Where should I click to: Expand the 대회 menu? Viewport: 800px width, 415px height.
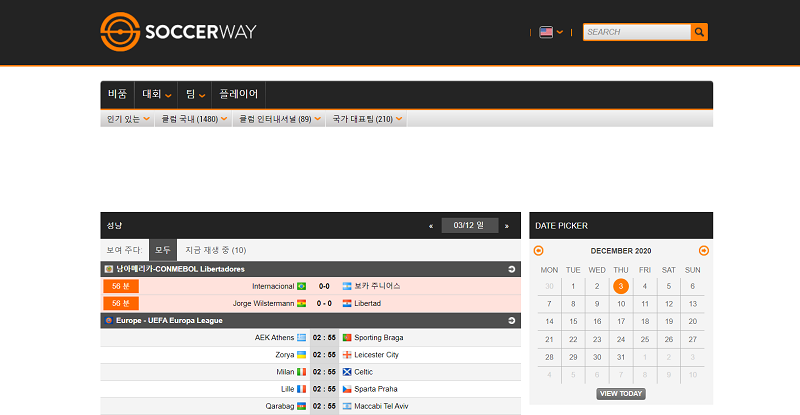point(156,94)
